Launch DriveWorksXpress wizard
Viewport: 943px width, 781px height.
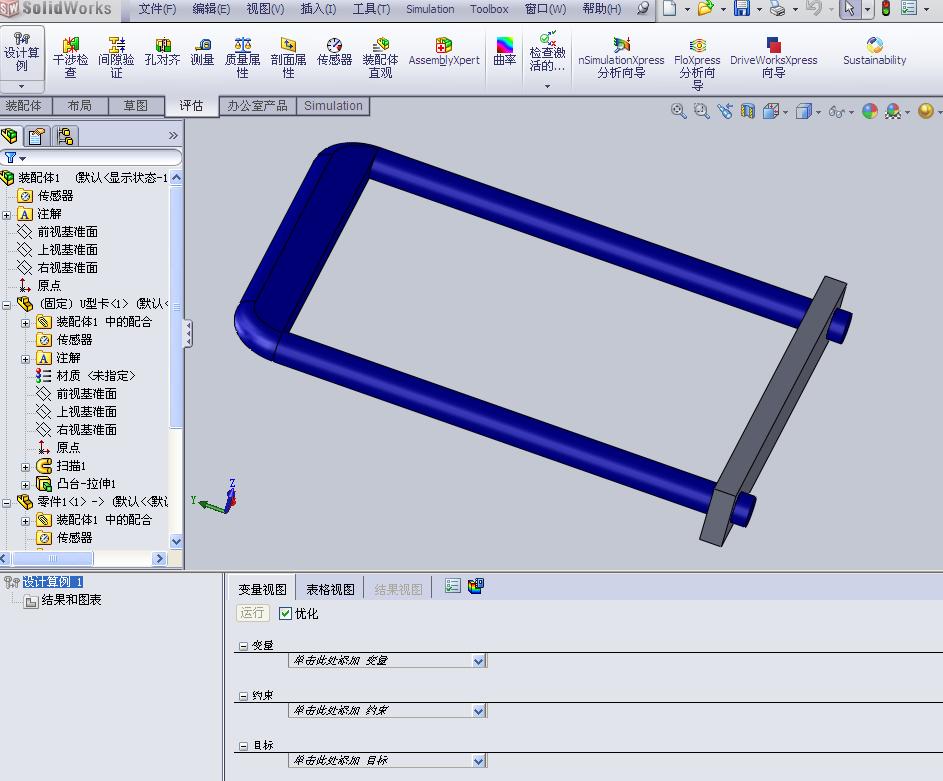click(x=773, y=58)
